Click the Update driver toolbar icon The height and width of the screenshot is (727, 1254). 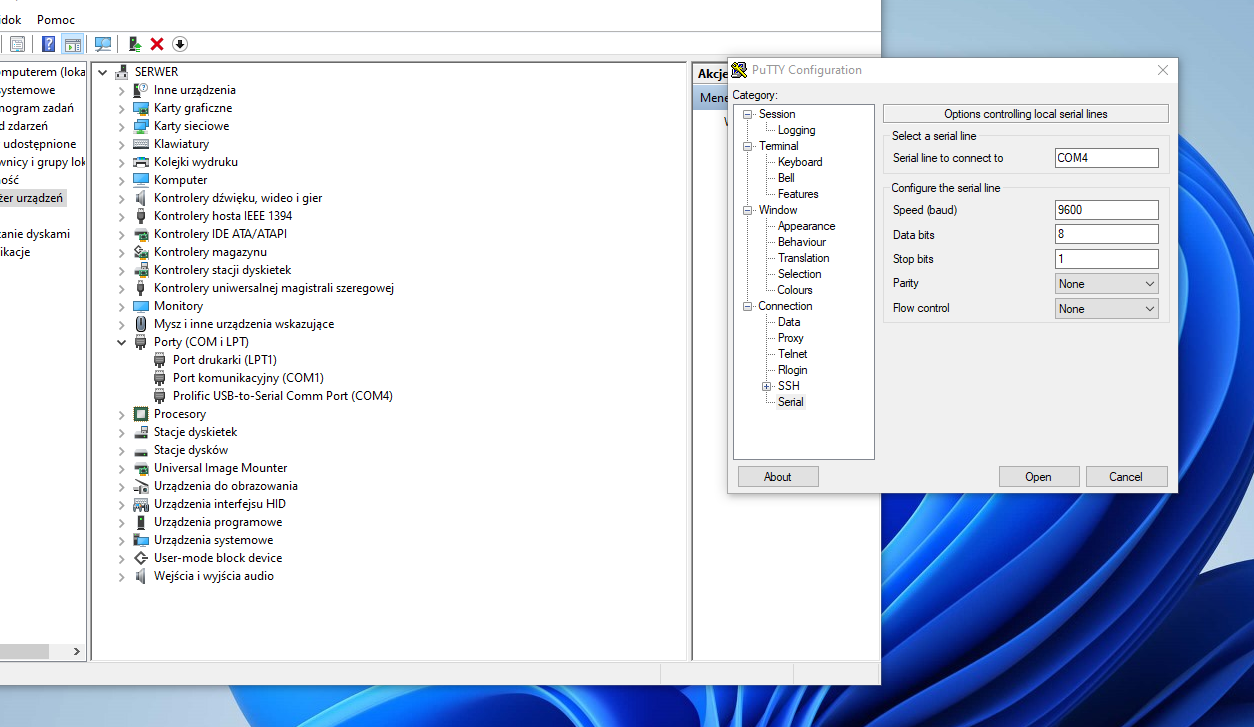(135, 44)
